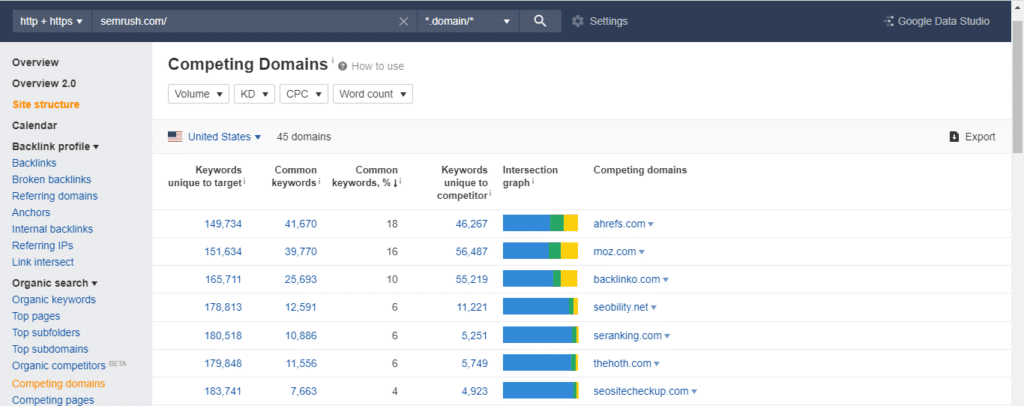The width and height of the screenshot is (1024, 406).
Task: Open the http + https protocol dropdown
Action: 52,21
